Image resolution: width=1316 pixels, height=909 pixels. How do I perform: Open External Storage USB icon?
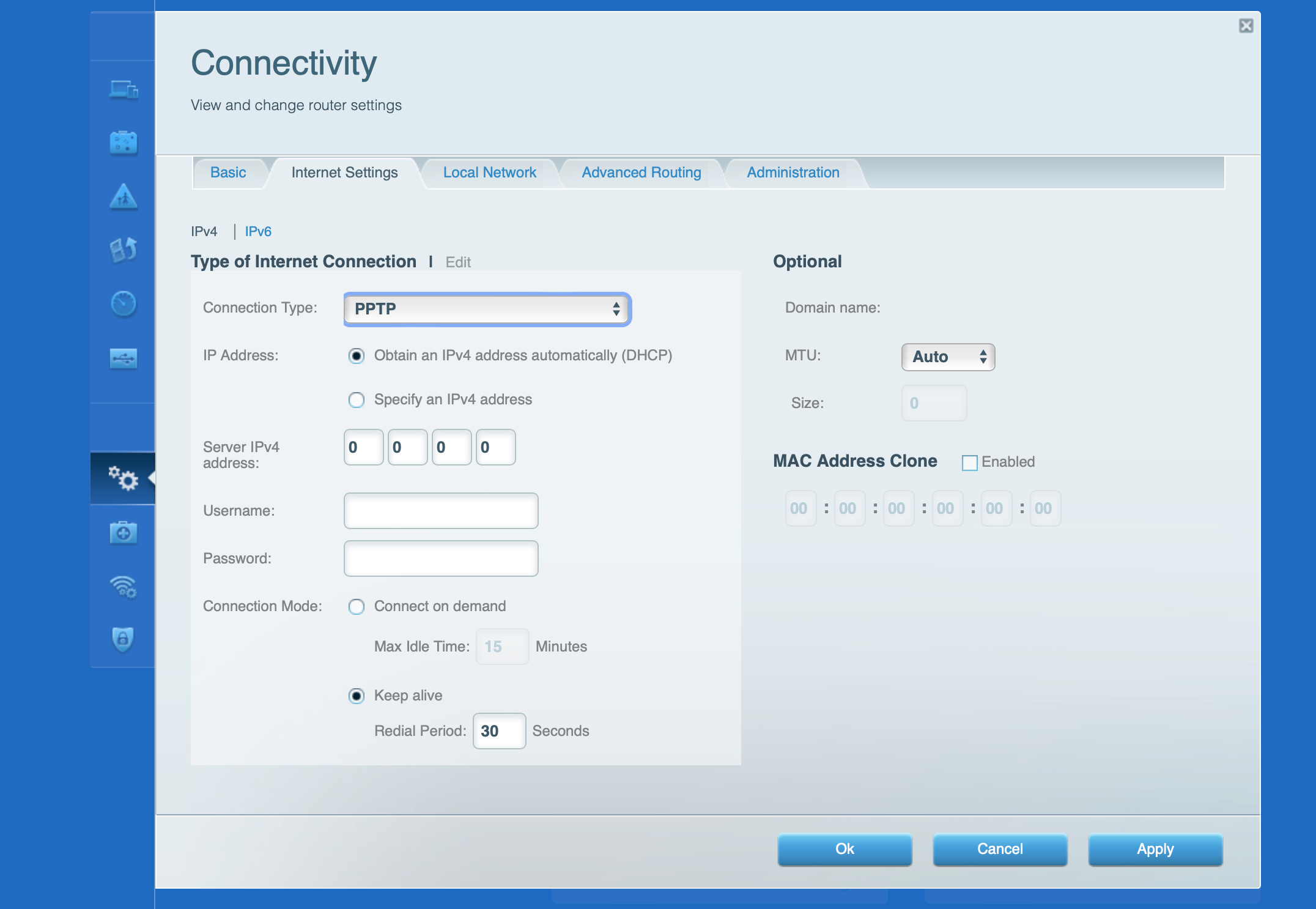pyautogui.click(x=123, y=358)
